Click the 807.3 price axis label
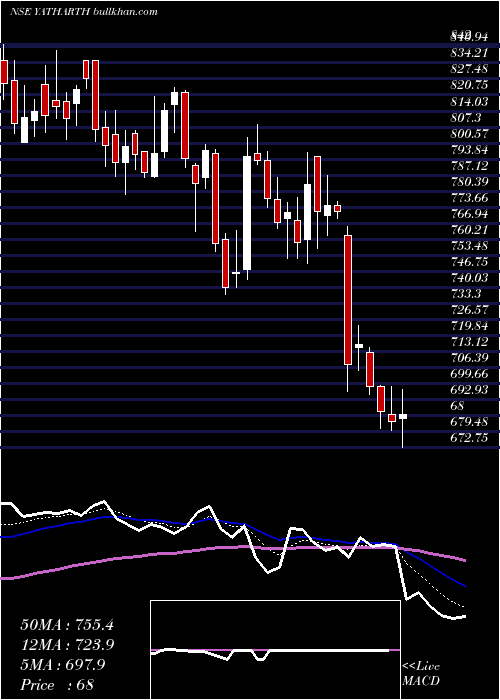This screenshot has width=500, height=700. 466,118
